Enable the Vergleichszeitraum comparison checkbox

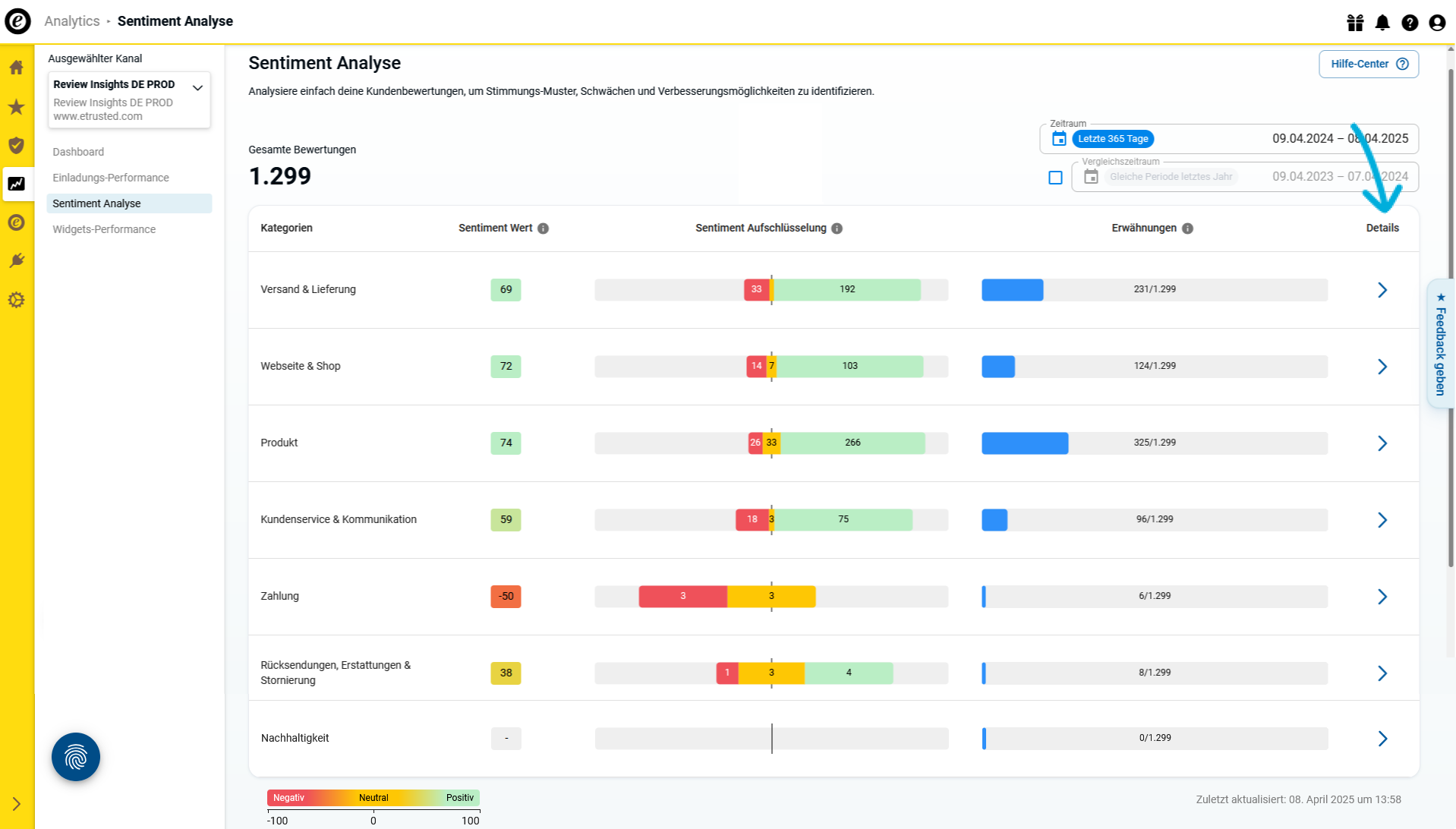point(1055,178)
